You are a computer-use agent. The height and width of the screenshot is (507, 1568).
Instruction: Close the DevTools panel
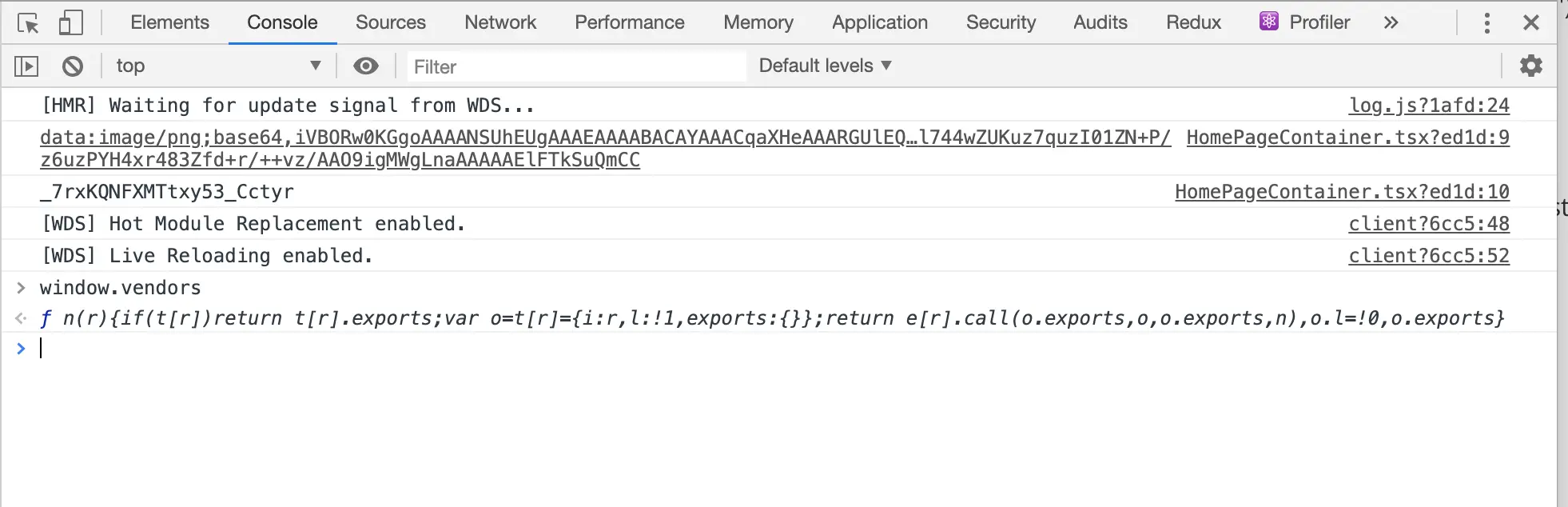(1530, 23)
